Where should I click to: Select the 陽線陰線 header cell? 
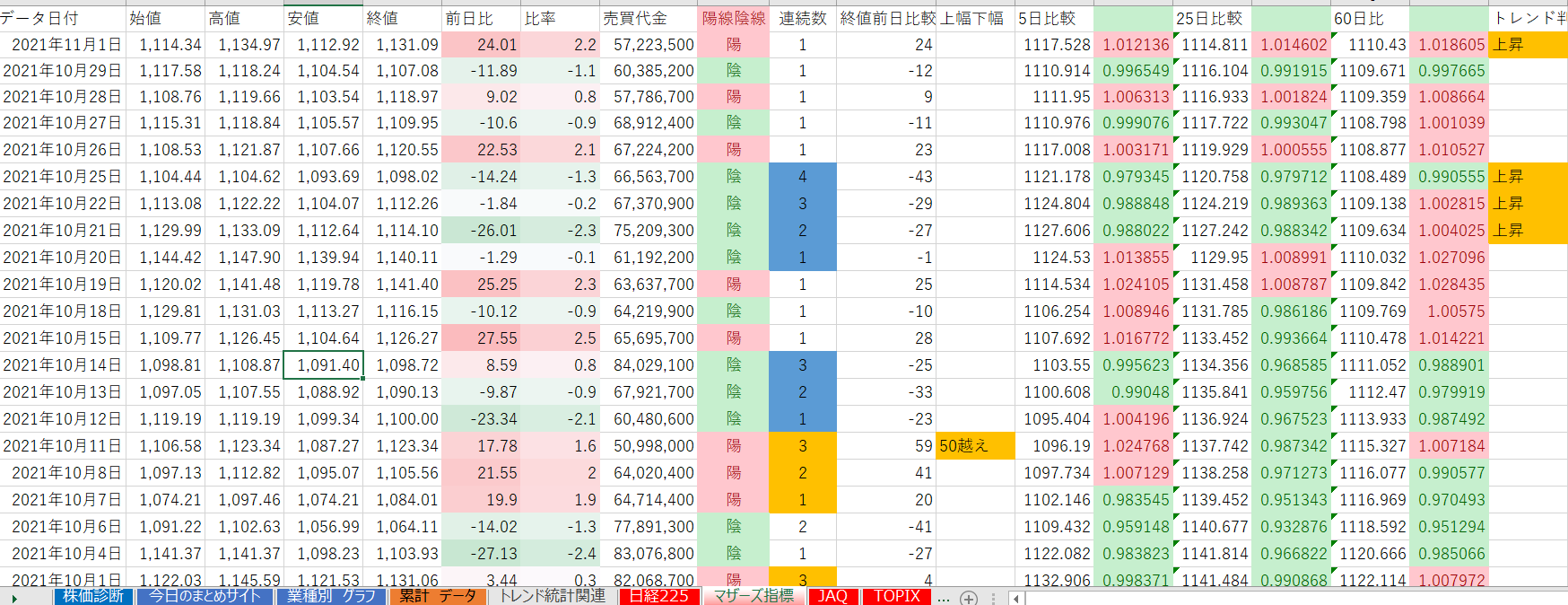733,18
